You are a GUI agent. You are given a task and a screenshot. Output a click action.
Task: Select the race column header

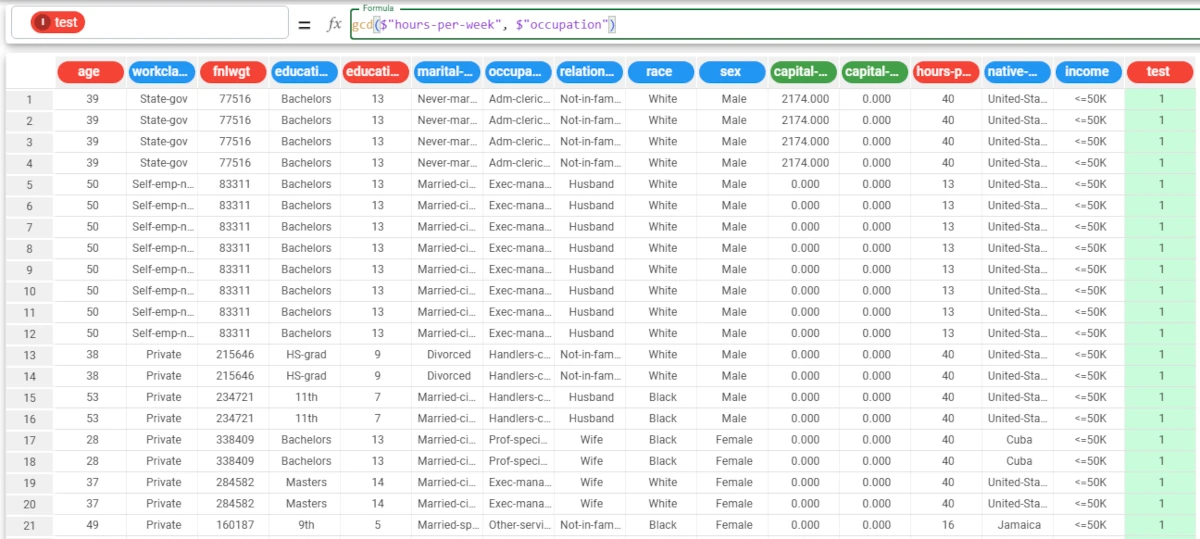pos(660,72)
